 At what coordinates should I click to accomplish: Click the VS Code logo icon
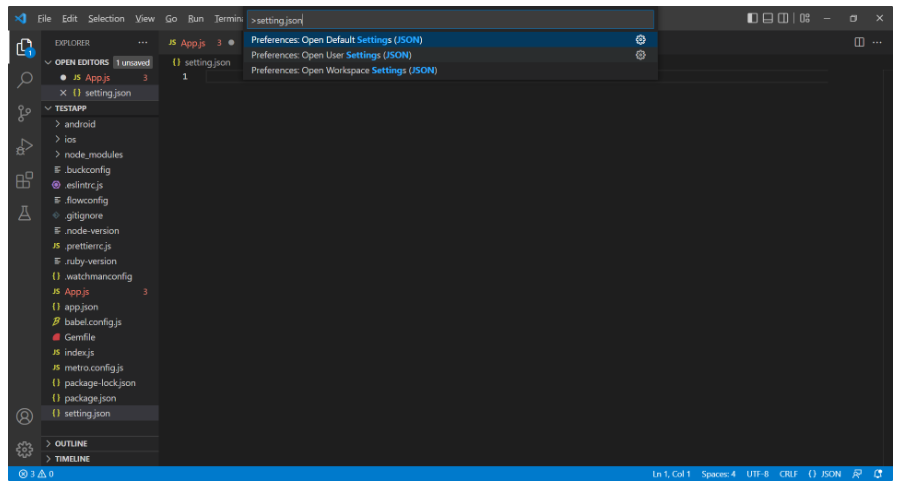pos(21,18)
